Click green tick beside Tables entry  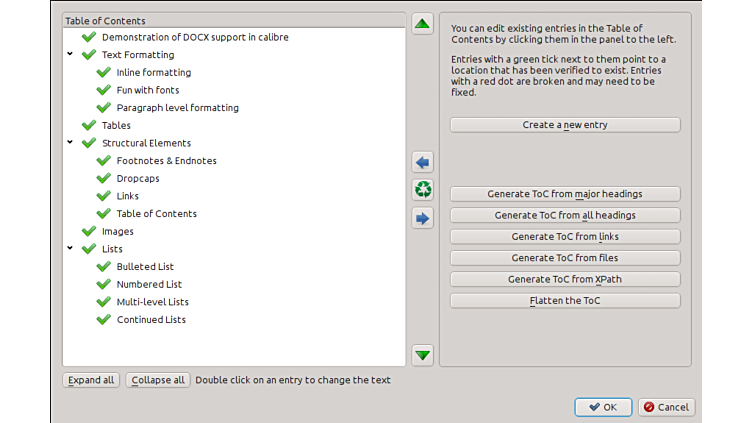[x=89, y=125]
